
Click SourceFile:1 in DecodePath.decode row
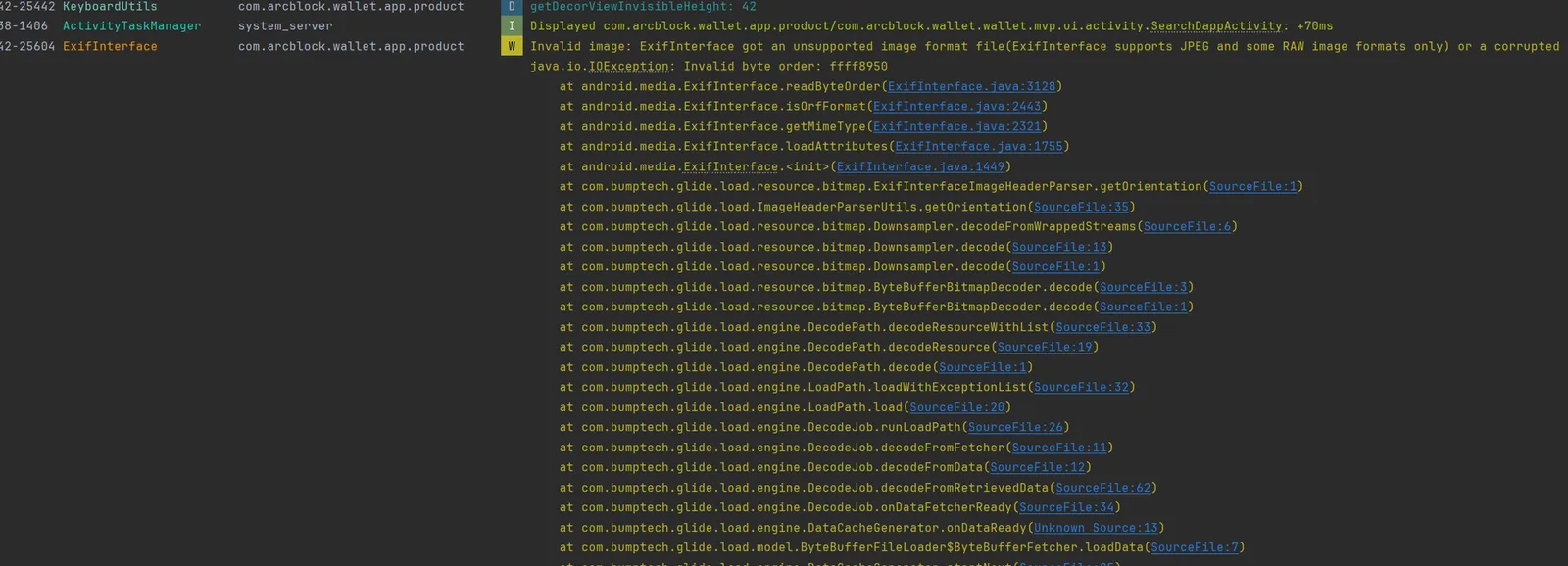point(983,367)
